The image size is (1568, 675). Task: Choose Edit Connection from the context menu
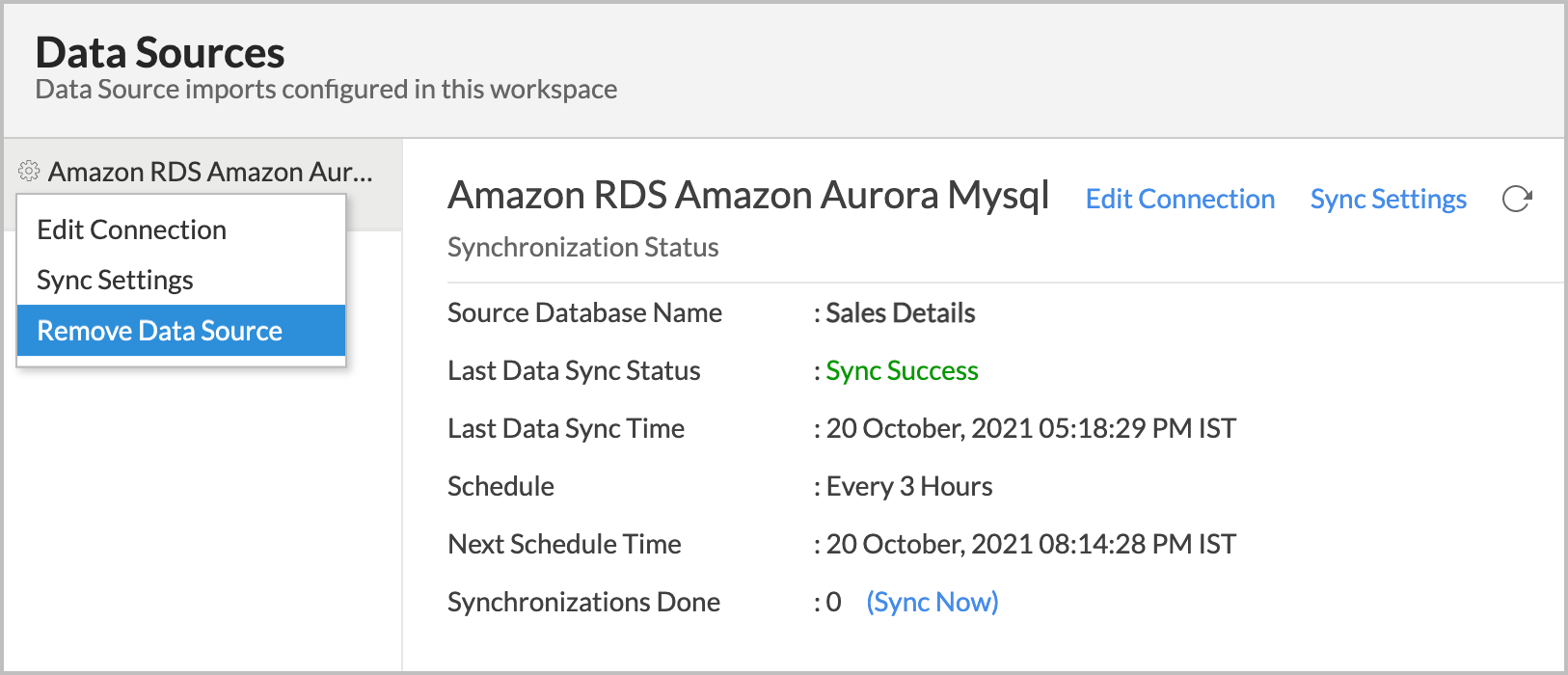[x=132, y=229]
